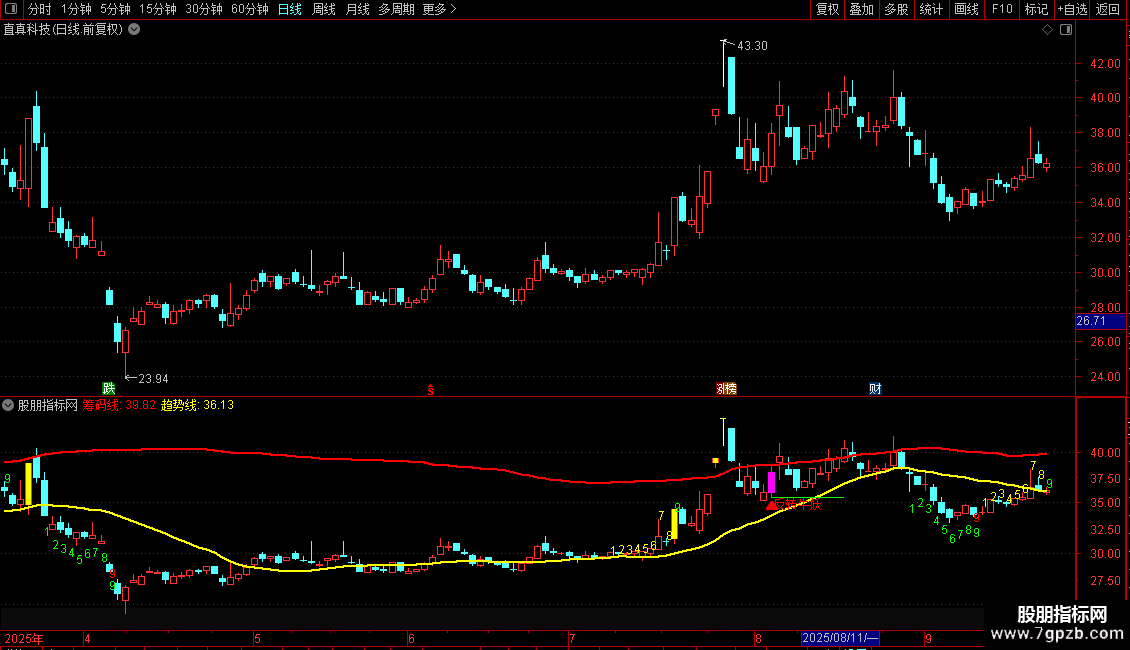
Task: Click the 复权 button
Action: pyautogui.click(x=827, y=9)
